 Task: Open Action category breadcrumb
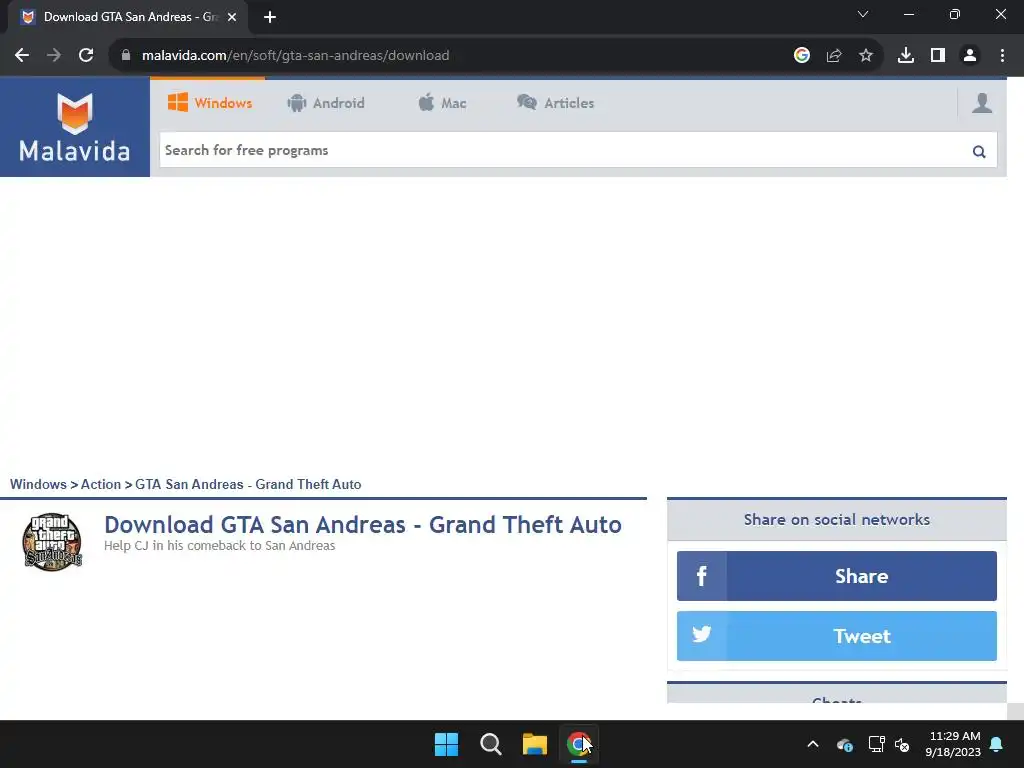click(x=101, y=485)
